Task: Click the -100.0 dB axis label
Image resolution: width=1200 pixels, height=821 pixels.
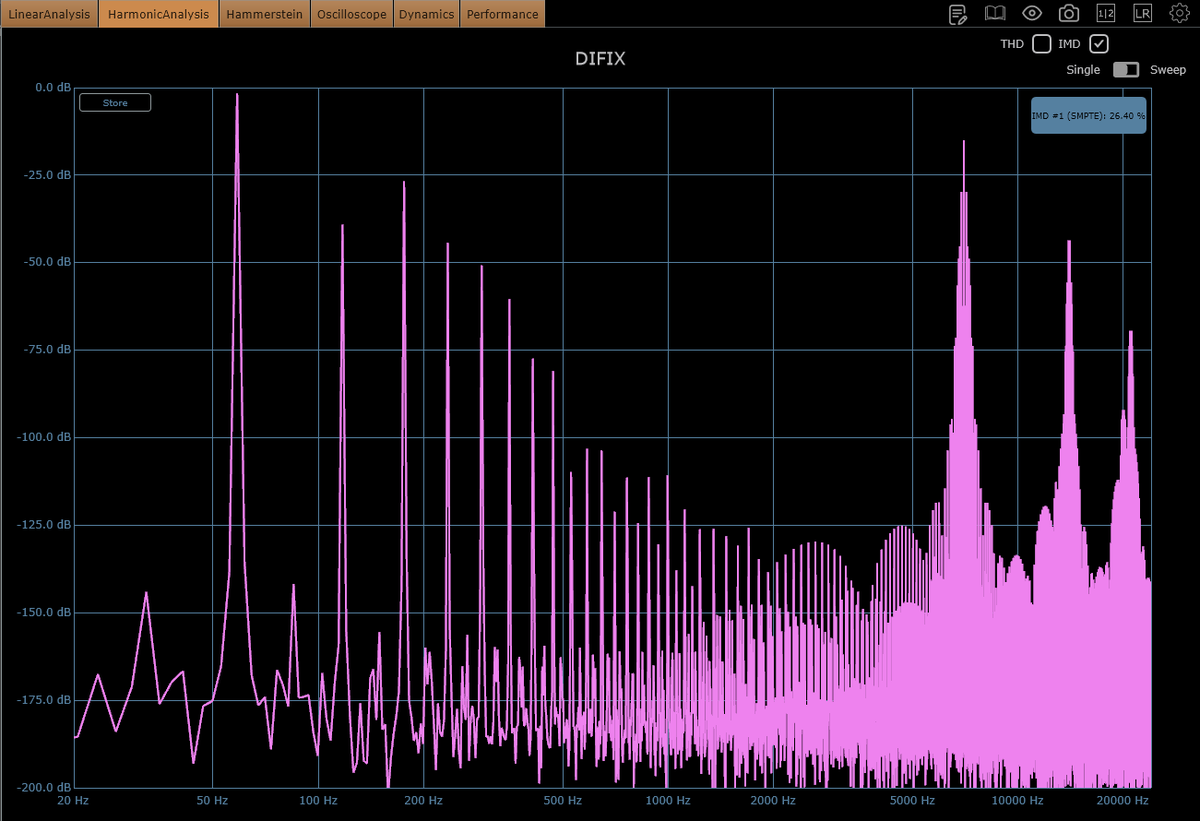Action: coord(44,437)
